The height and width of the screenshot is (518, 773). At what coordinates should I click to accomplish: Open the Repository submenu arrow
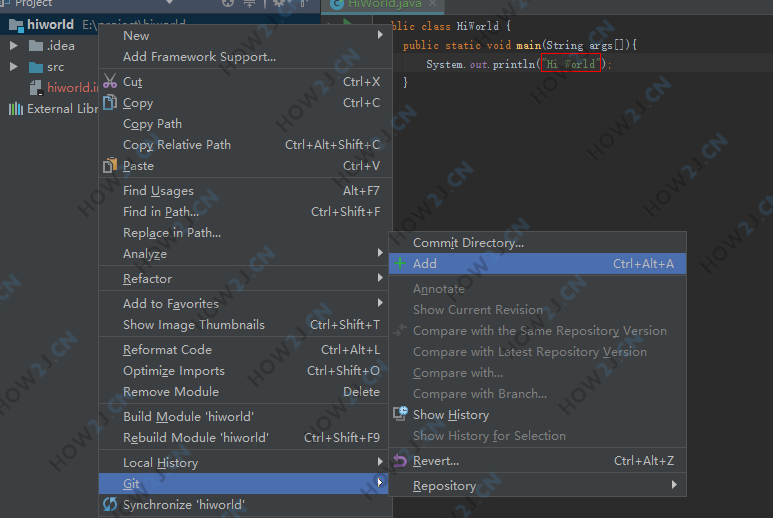tap(674, 485)
